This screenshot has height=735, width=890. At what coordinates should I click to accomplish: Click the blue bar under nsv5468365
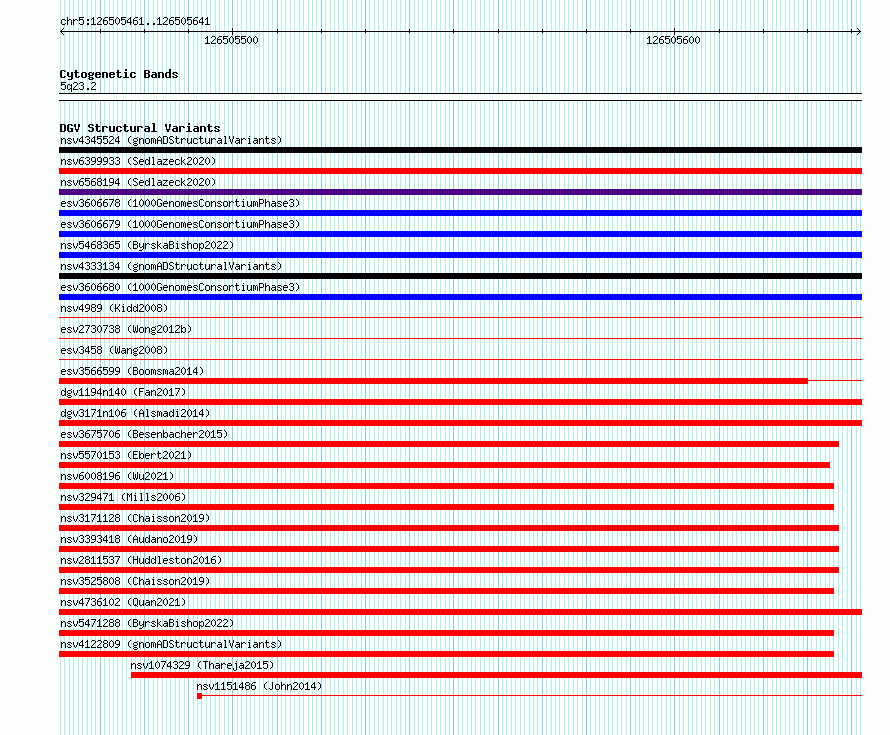point(460,255)
